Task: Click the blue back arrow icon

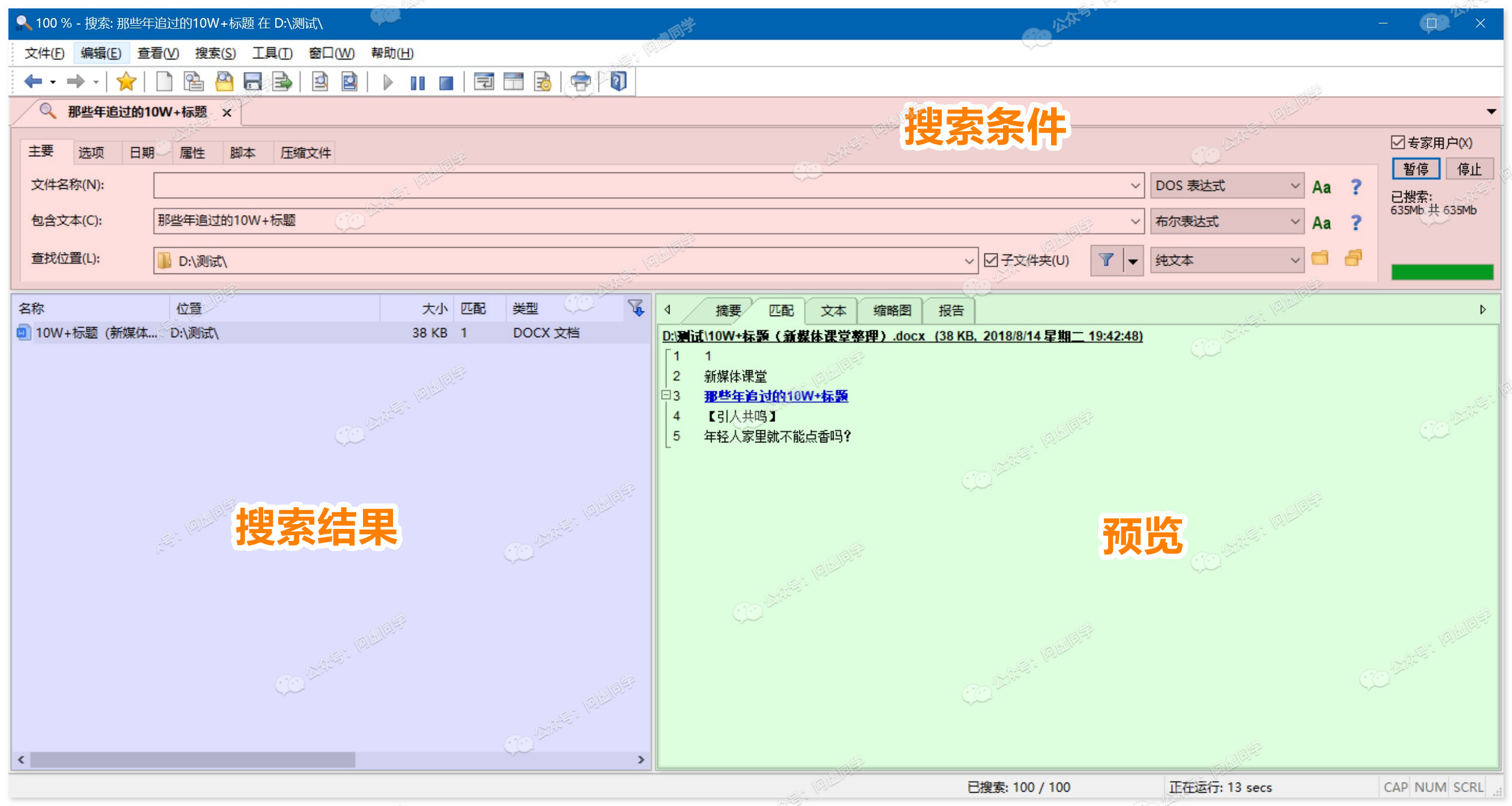Action: (32, 81)
